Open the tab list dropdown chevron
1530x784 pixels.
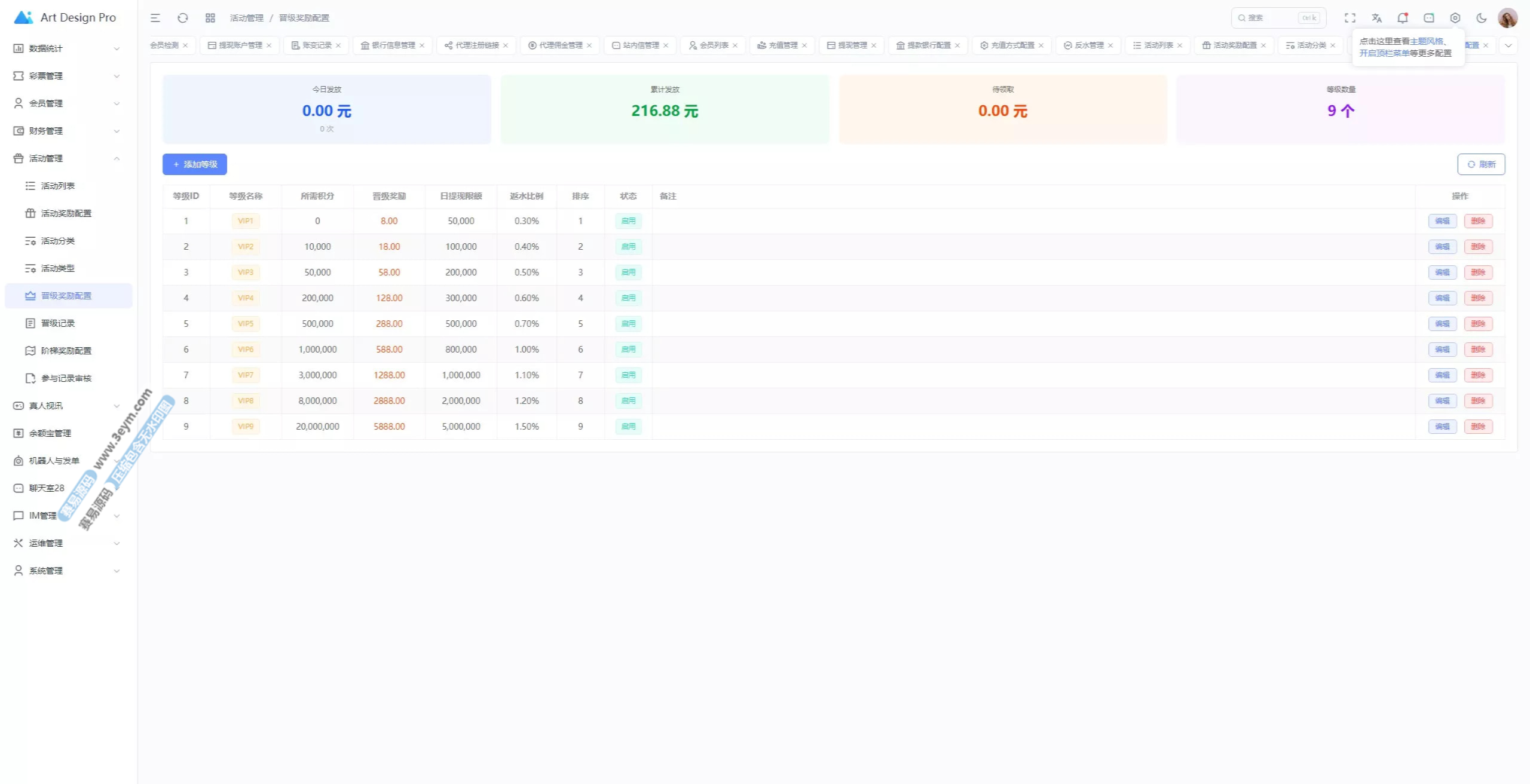tap(1508, 45)
